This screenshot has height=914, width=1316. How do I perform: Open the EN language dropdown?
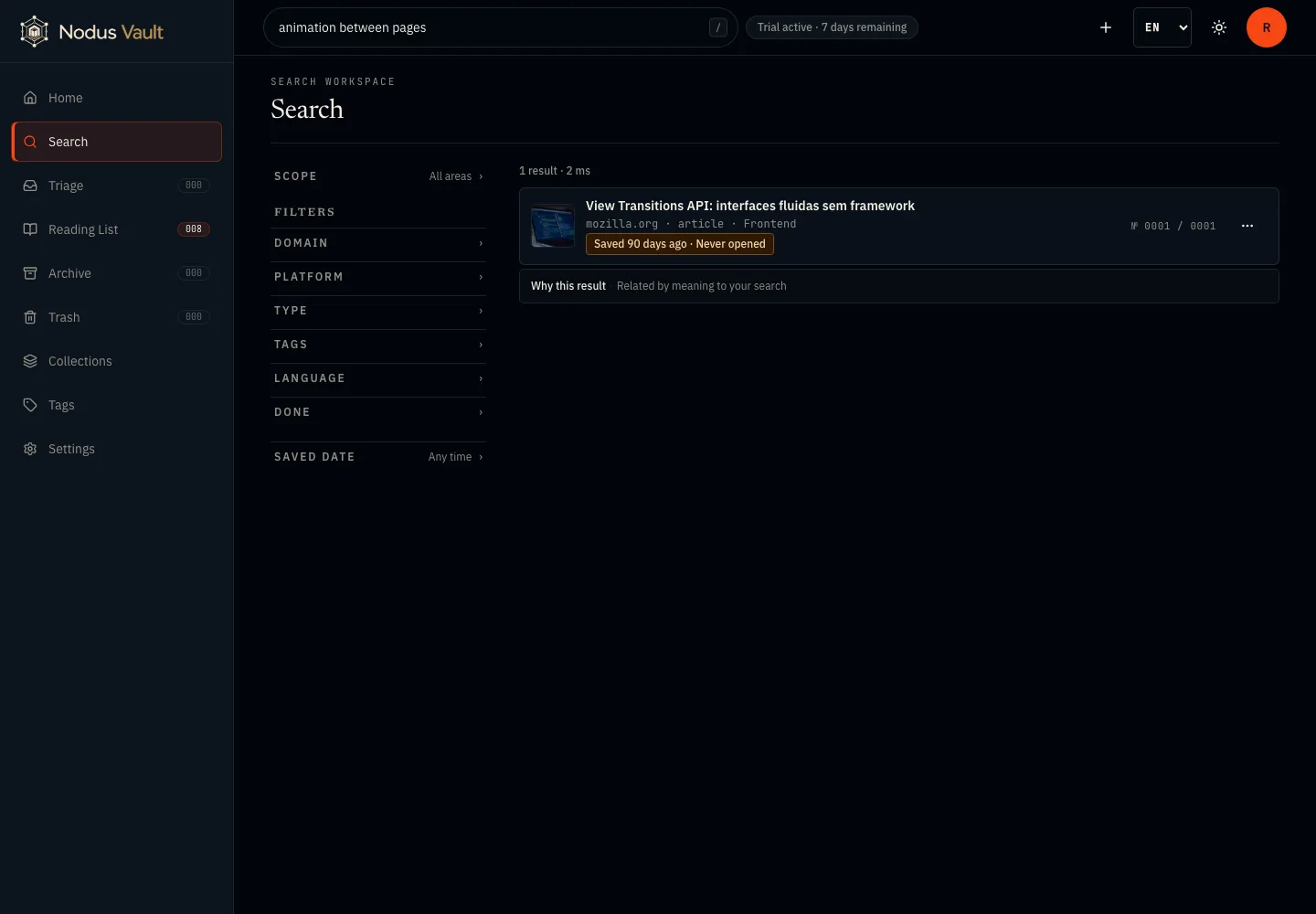[x=1162, y=27]
